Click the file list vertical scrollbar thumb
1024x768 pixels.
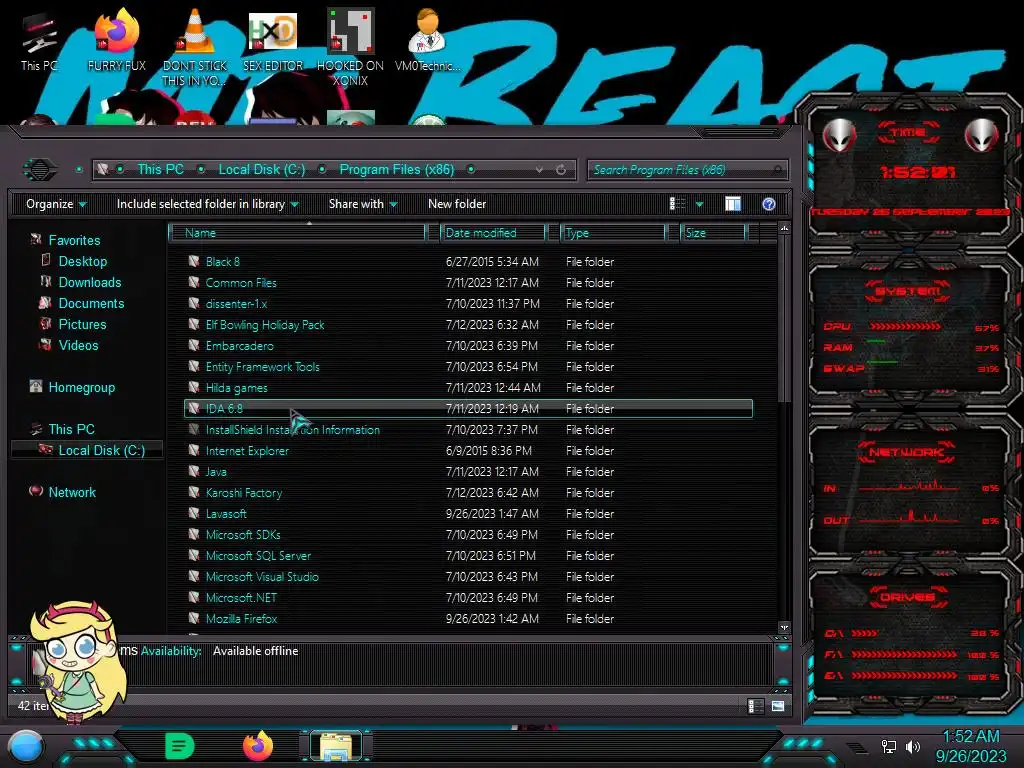click(x=784, y=320)
